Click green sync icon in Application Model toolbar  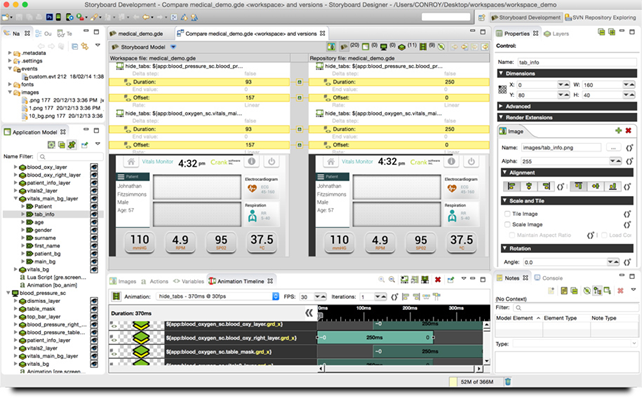tap(72, 145)
